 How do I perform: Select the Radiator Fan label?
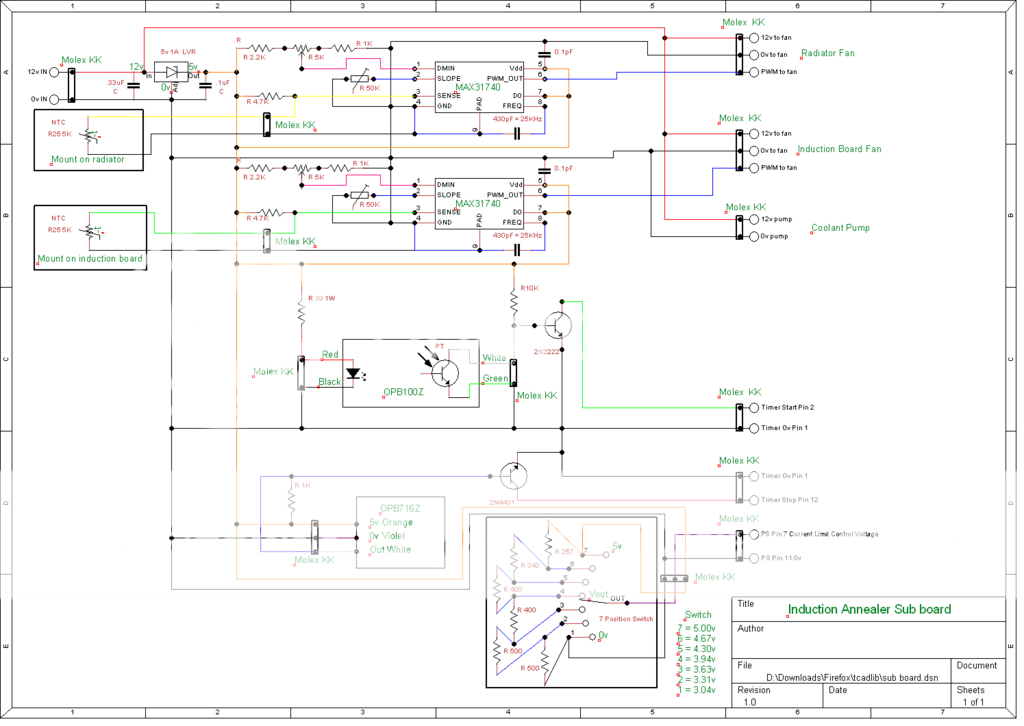click(x=828, y=54)
